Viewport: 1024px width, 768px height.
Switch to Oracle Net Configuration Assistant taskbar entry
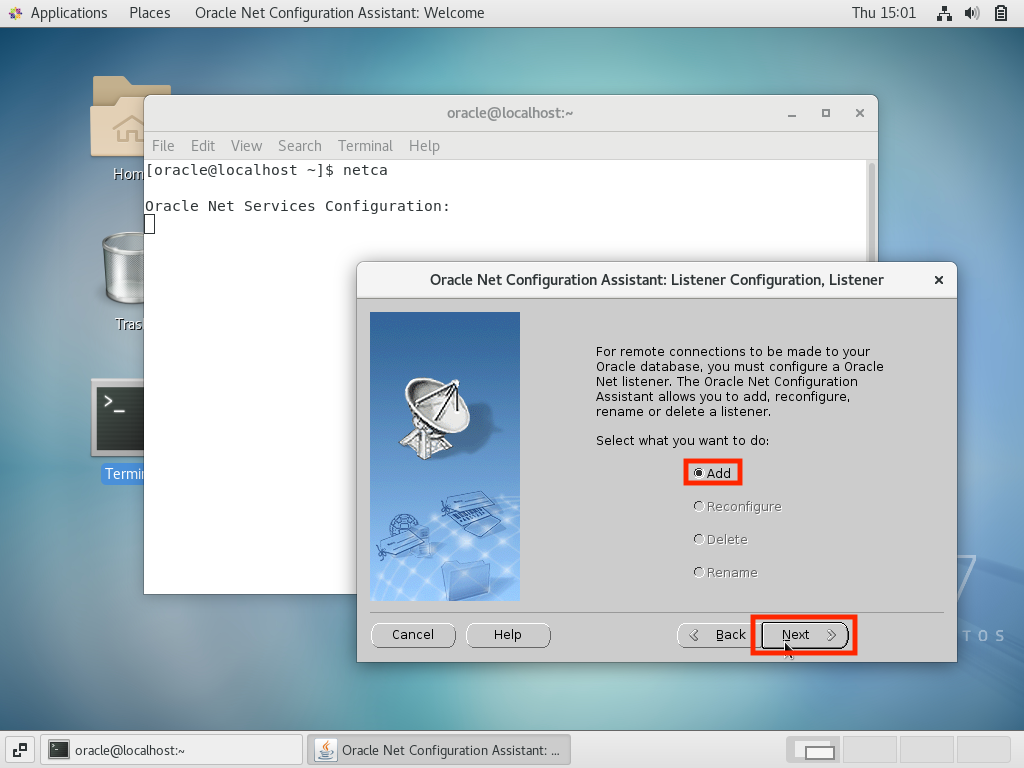(x=439, y=750)
